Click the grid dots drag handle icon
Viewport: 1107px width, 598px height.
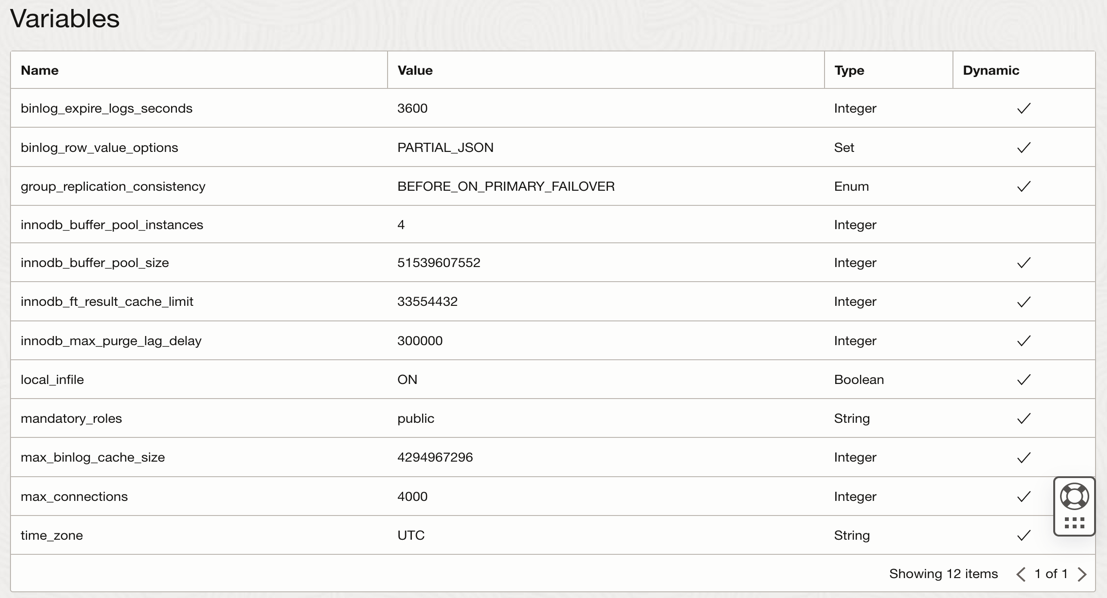pos(1074,522)
